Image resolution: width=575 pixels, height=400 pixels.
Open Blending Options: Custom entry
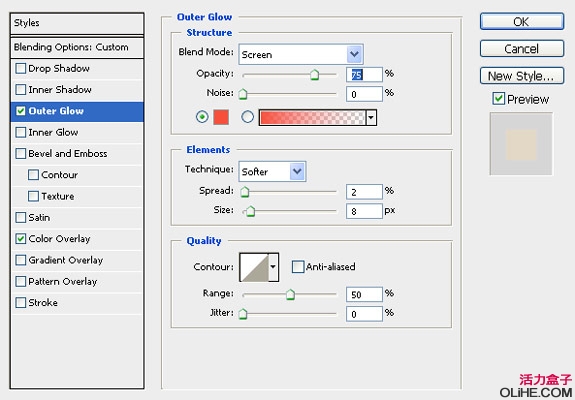click(77, 47)
